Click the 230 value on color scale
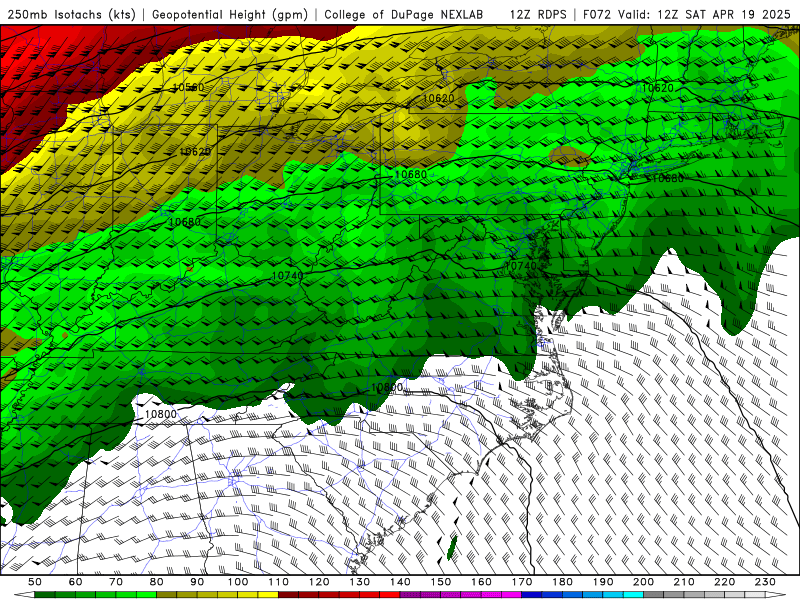Image resolution: width=800 pixels, height=600 pixels. coord(765,582)
